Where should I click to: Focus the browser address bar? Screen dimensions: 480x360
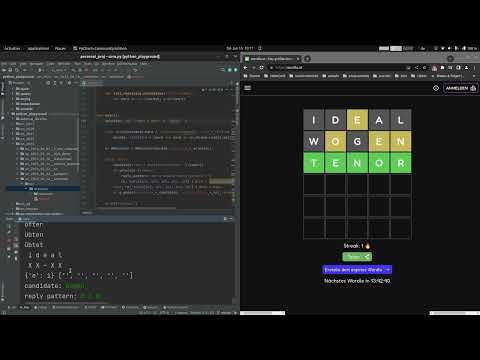(337, 68)
